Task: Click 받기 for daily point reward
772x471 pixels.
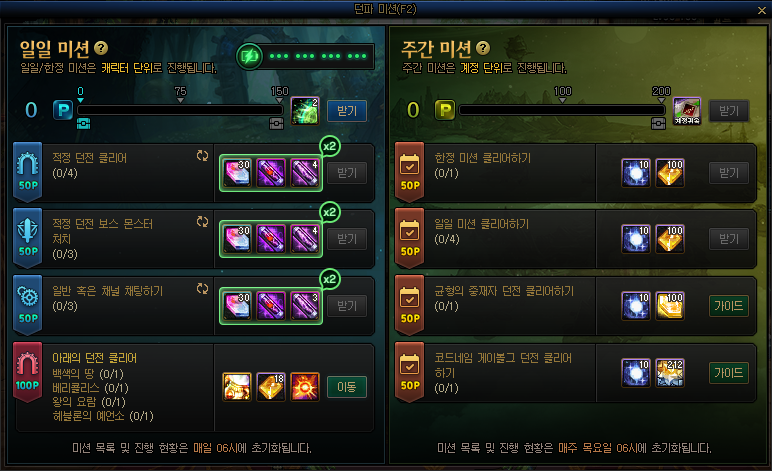Action: tap(347, 111)
